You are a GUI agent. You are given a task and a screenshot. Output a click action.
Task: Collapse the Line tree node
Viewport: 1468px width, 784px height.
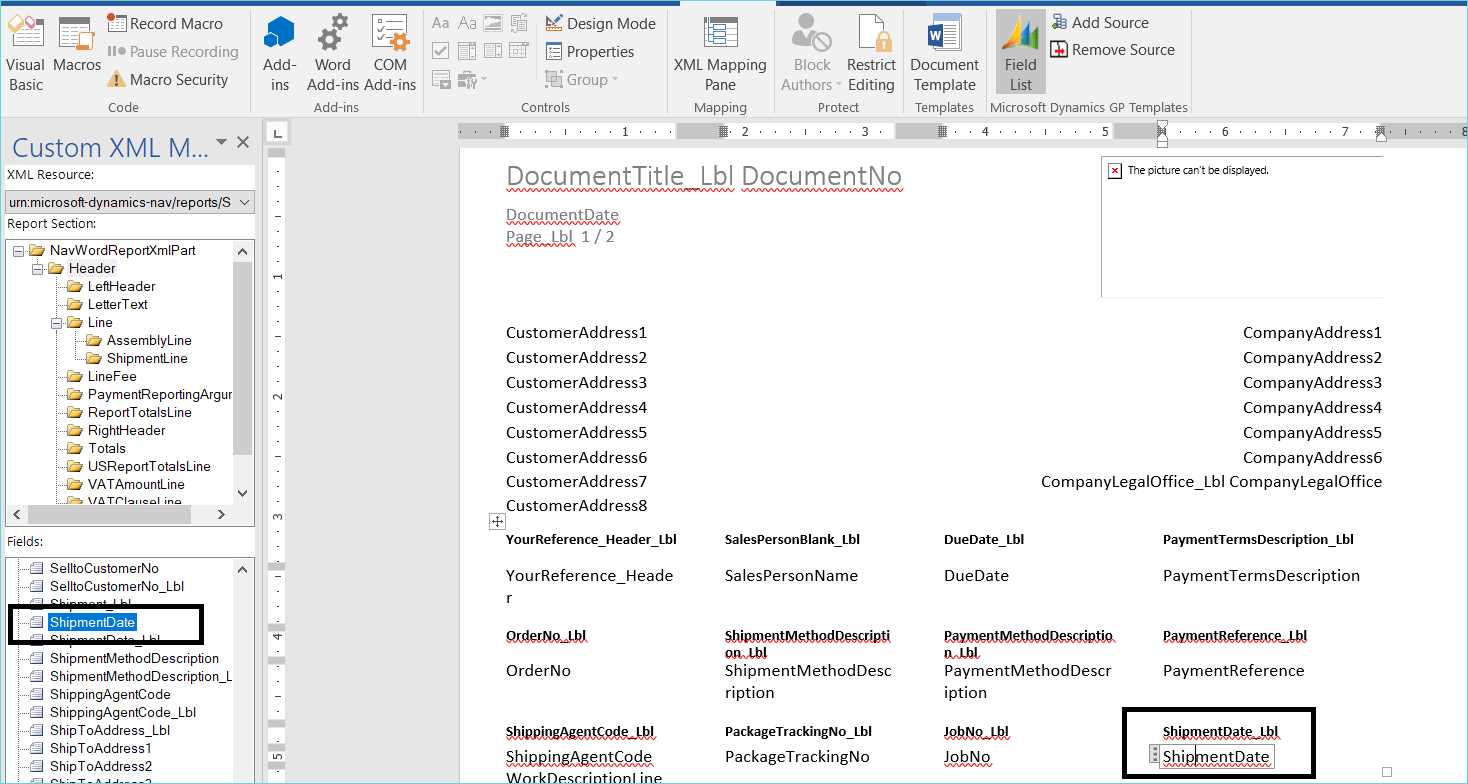pos(56,322)
